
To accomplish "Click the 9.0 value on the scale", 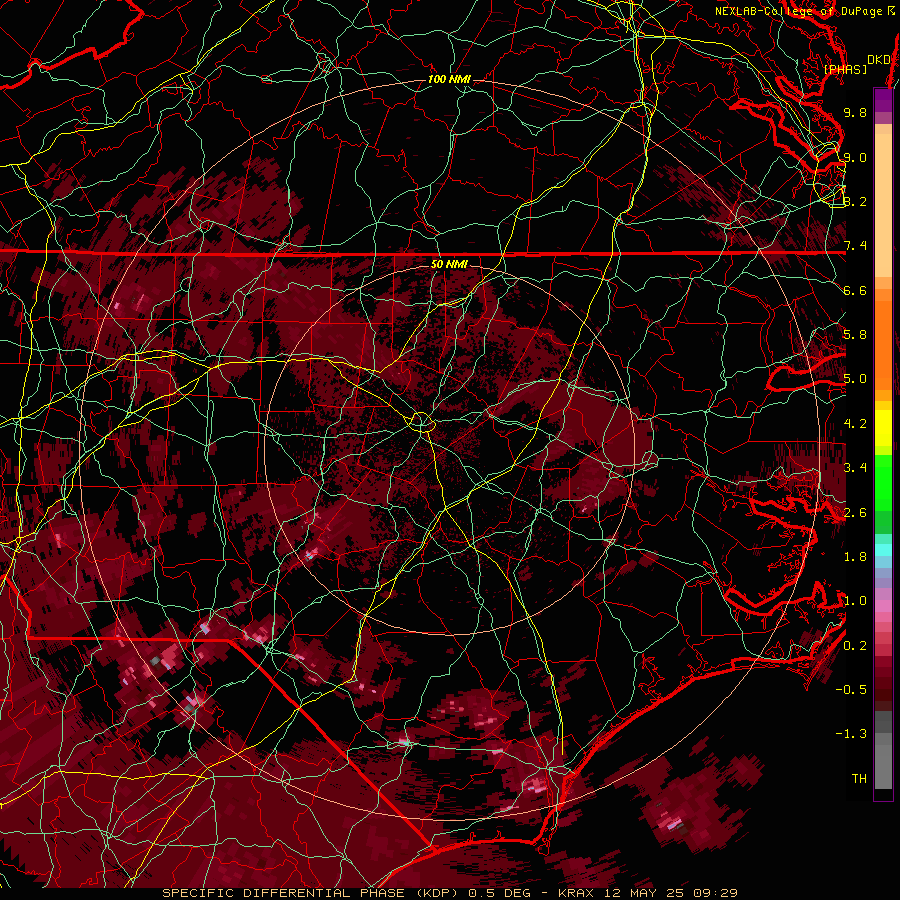I will 855,157.
